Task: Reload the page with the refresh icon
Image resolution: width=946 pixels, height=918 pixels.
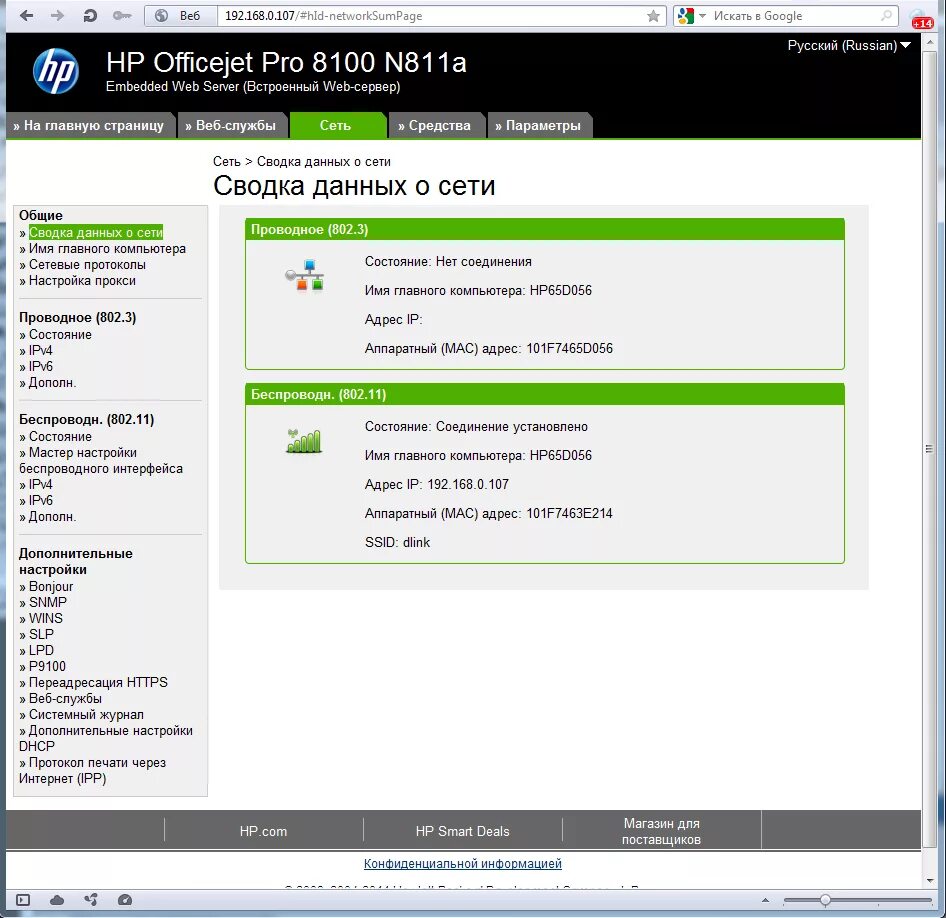Action: pyautogui.click(x=90, y=16)
